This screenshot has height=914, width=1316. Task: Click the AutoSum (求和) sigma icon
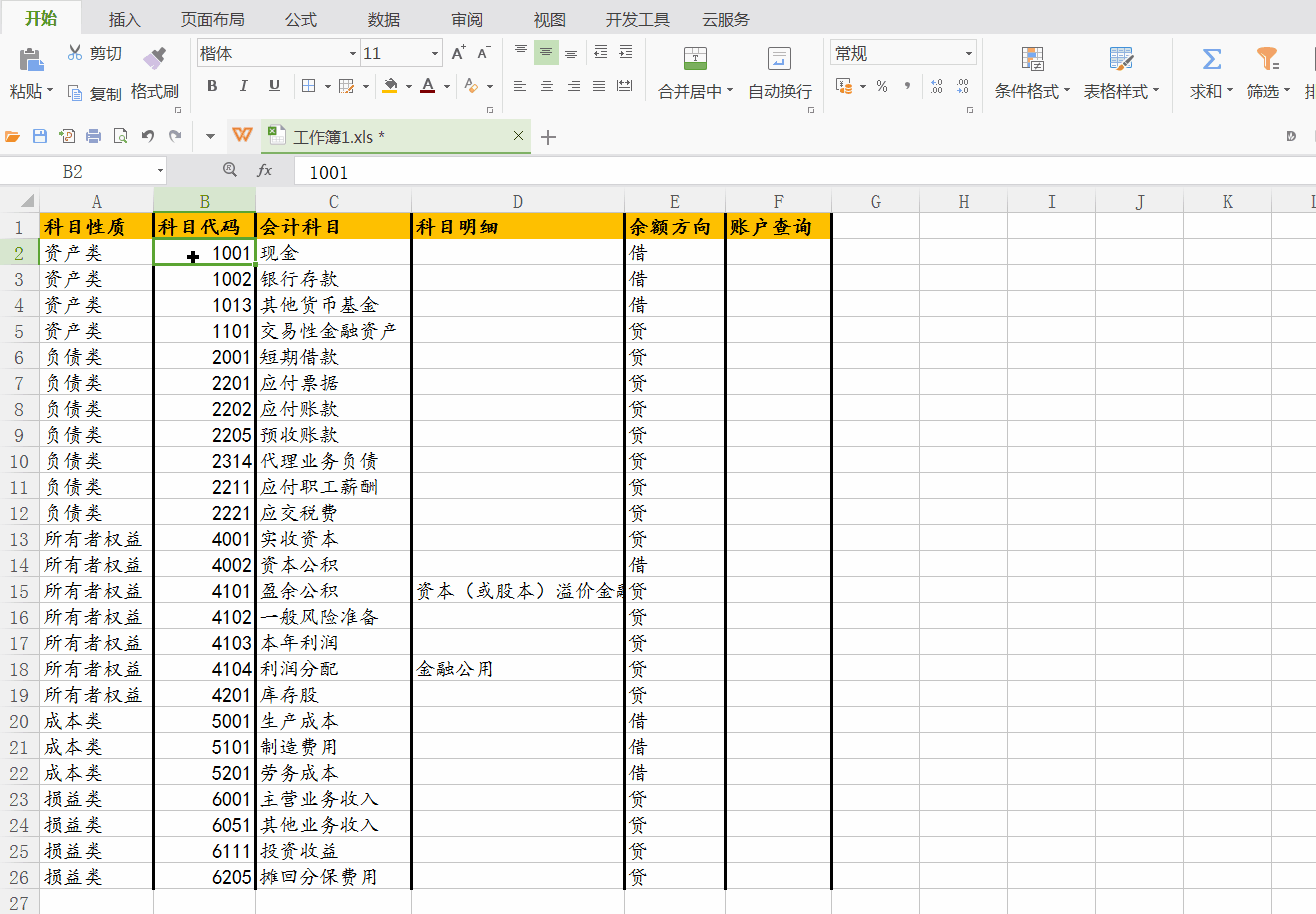(1211, 59)
